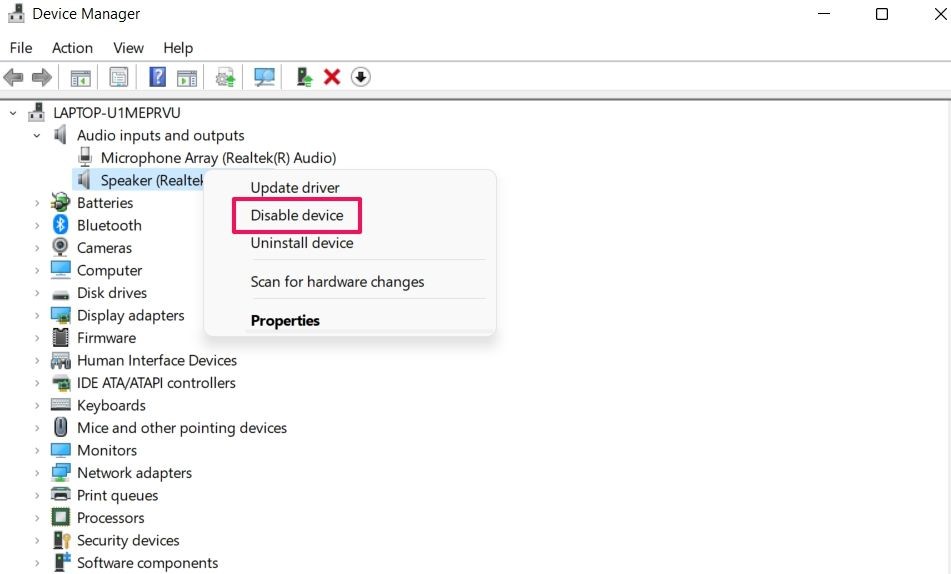
Task: Collapse the LAPTOP-U1MEPRVU root node
Action: click(13, 113)
